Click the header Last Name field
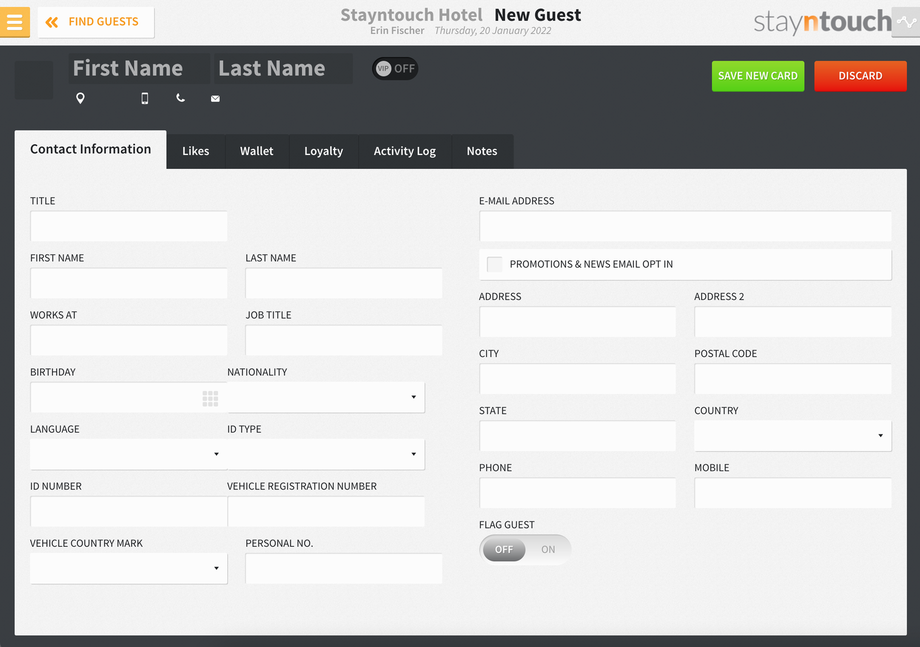Image resolution: width=920 pixels, height=647 pixels. 283,69
